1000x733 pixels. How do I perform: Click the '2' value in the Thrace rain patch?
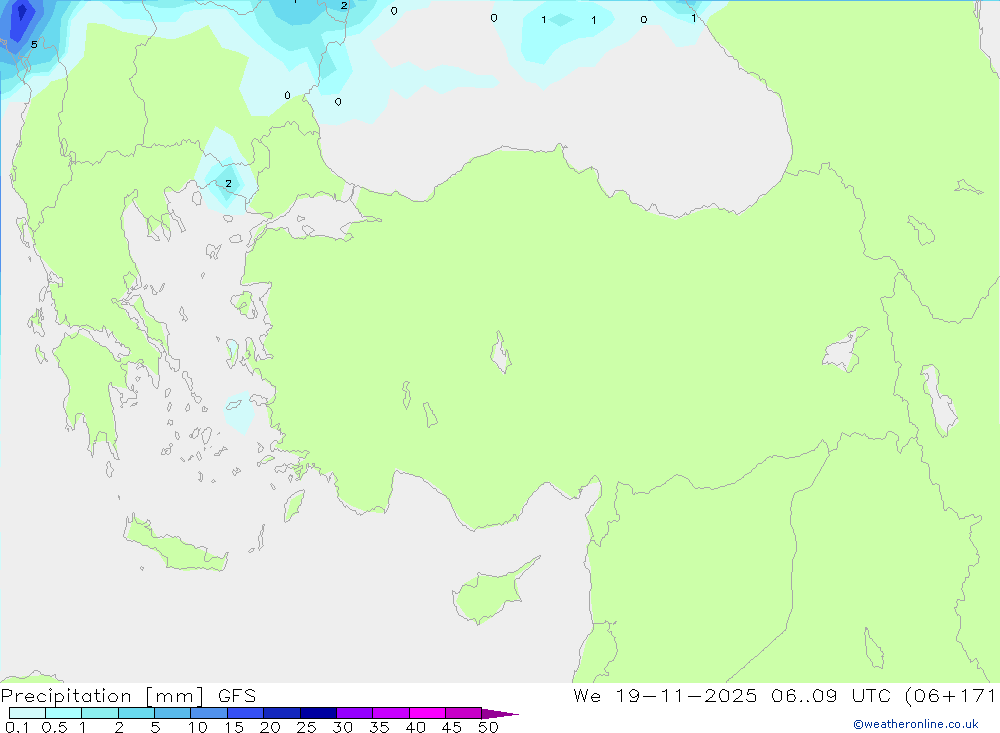click(228, 184)
